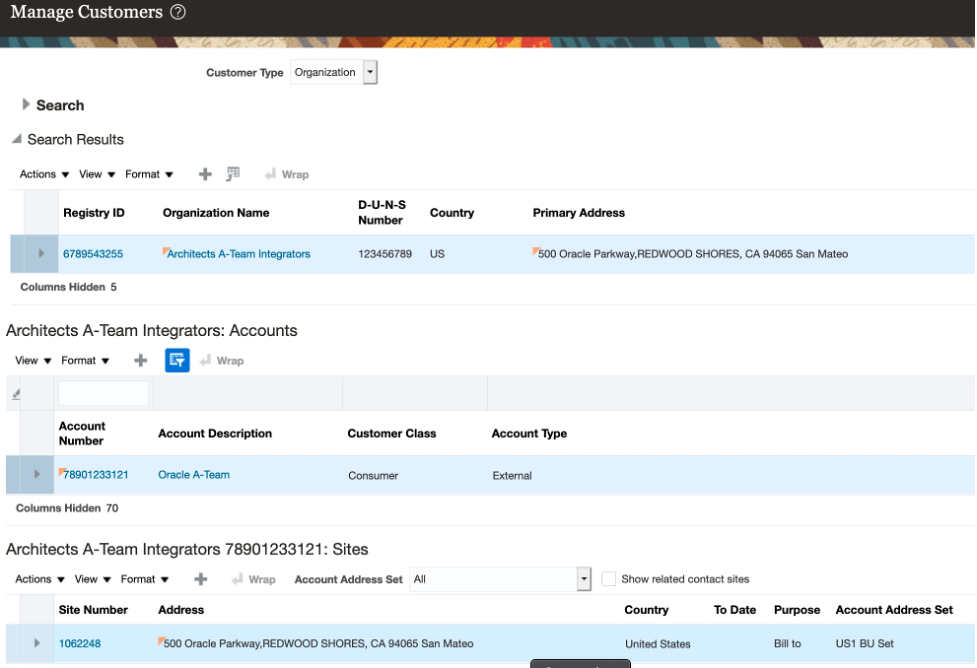This screenshot has height=668, width=977.
Task: Click the plus icon in Accounts toolbar
Action: [x=141, y=360]
